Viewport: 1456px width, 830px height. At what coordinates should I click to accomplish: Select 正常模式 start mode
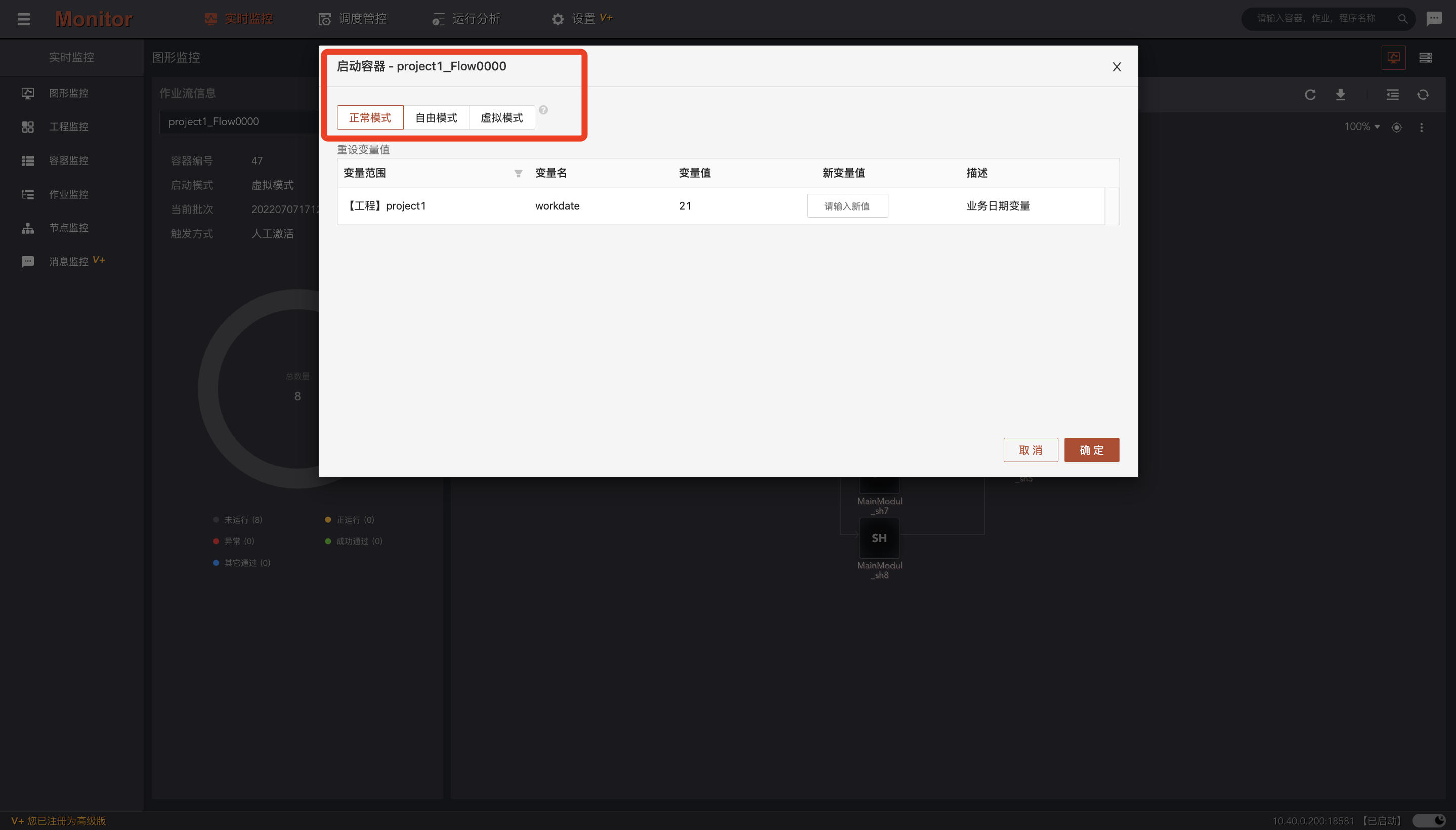point(370,117)
